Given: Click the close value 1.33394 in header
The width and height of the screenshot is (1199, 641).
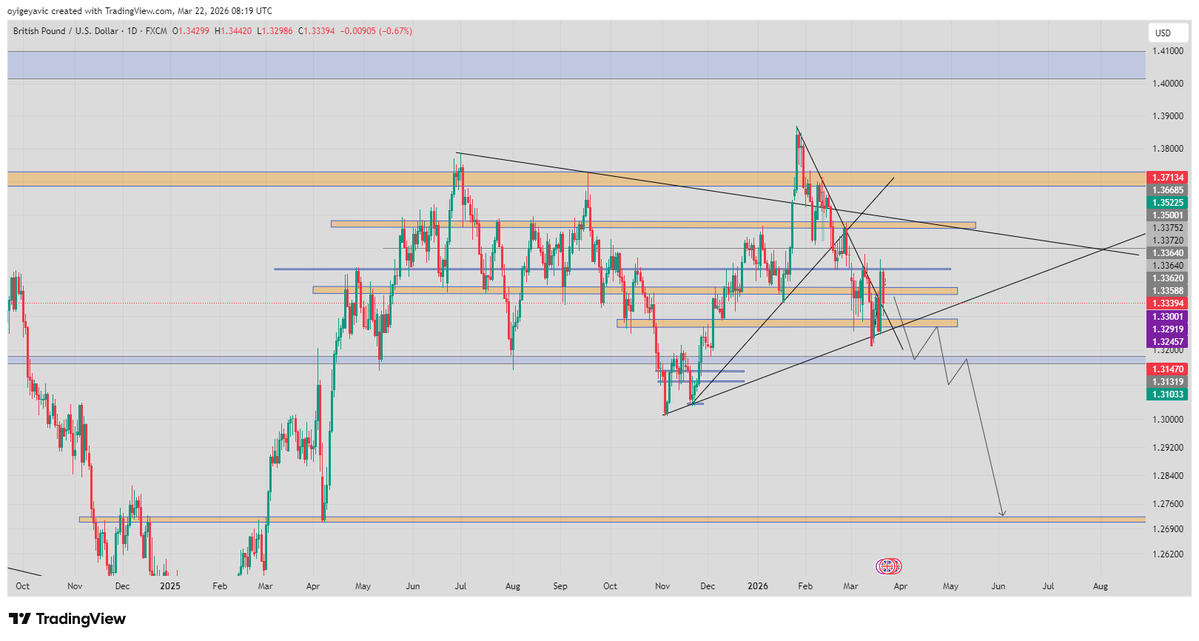Looking at the screenshot, I should 317,31.
